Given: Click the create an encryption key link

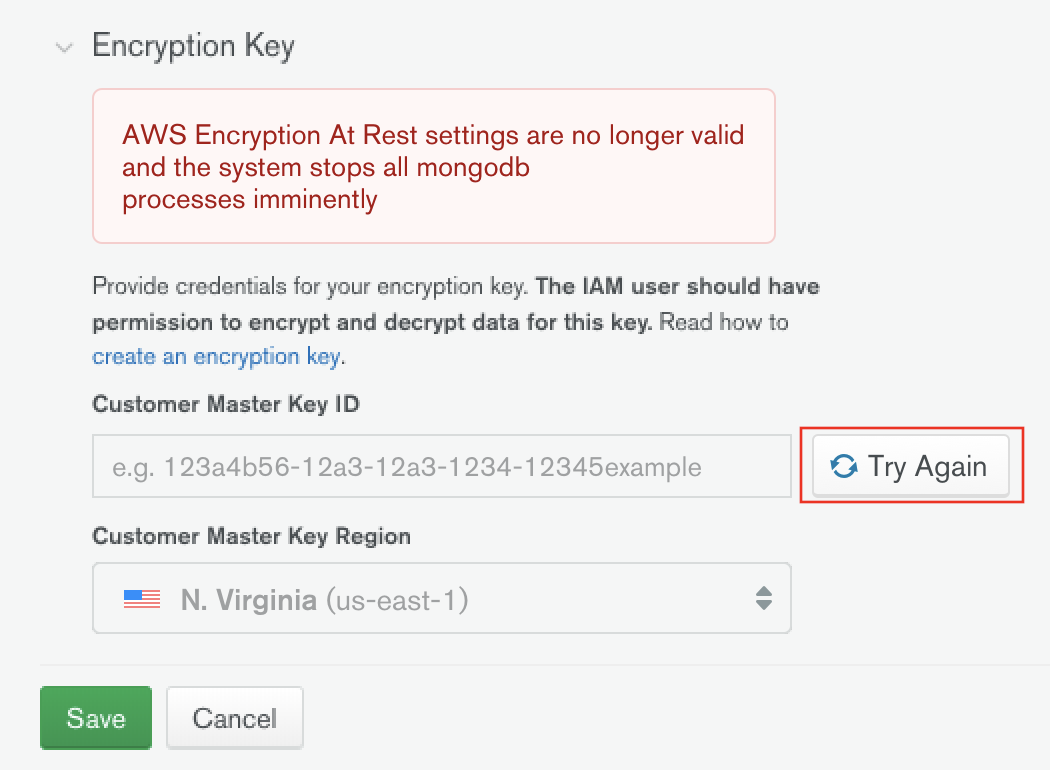Looking at the screenshot, I should pyautogui.click(x=215, y=356).
